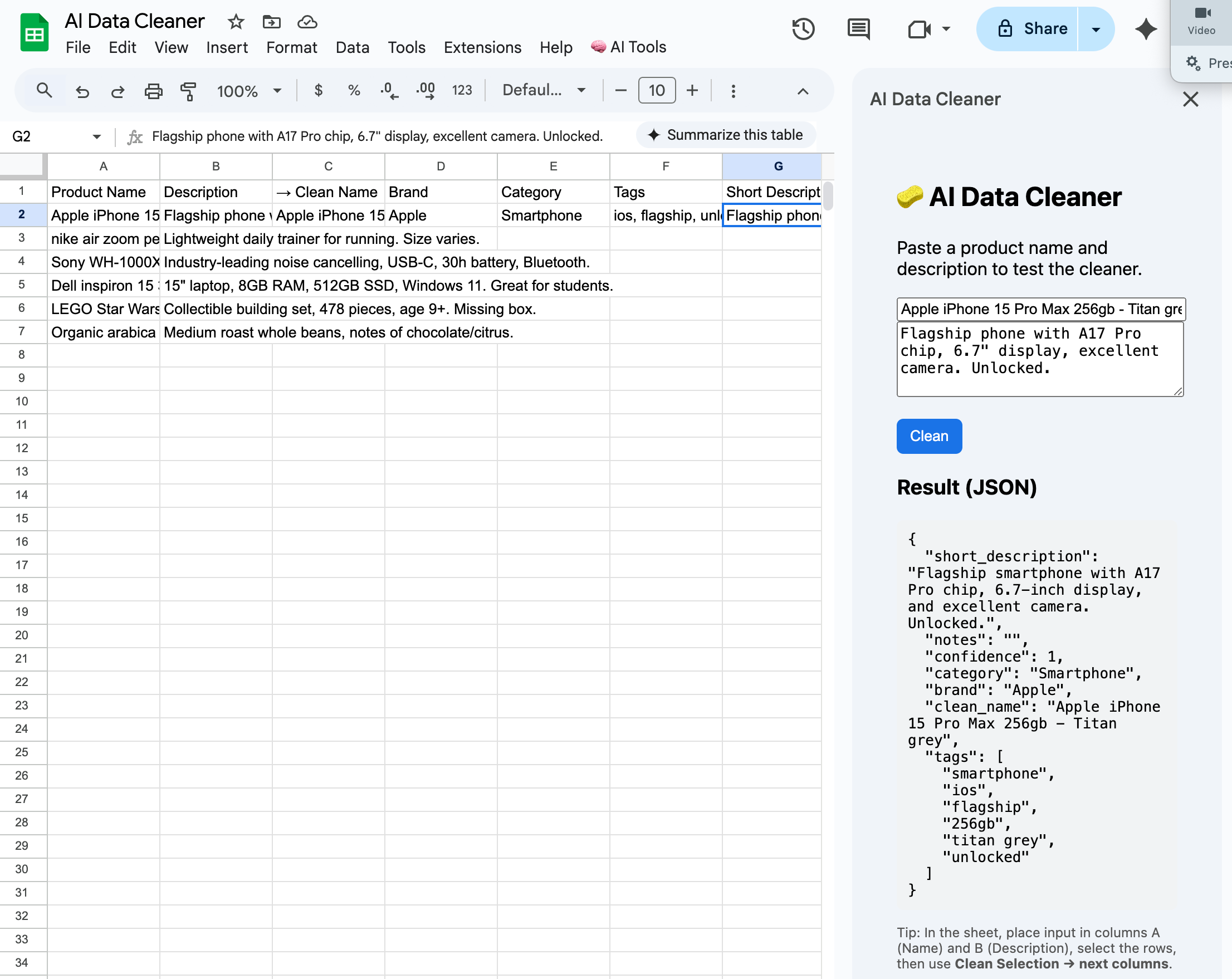
Task: Select the Paint format tool
Action: tap(188, 90)
